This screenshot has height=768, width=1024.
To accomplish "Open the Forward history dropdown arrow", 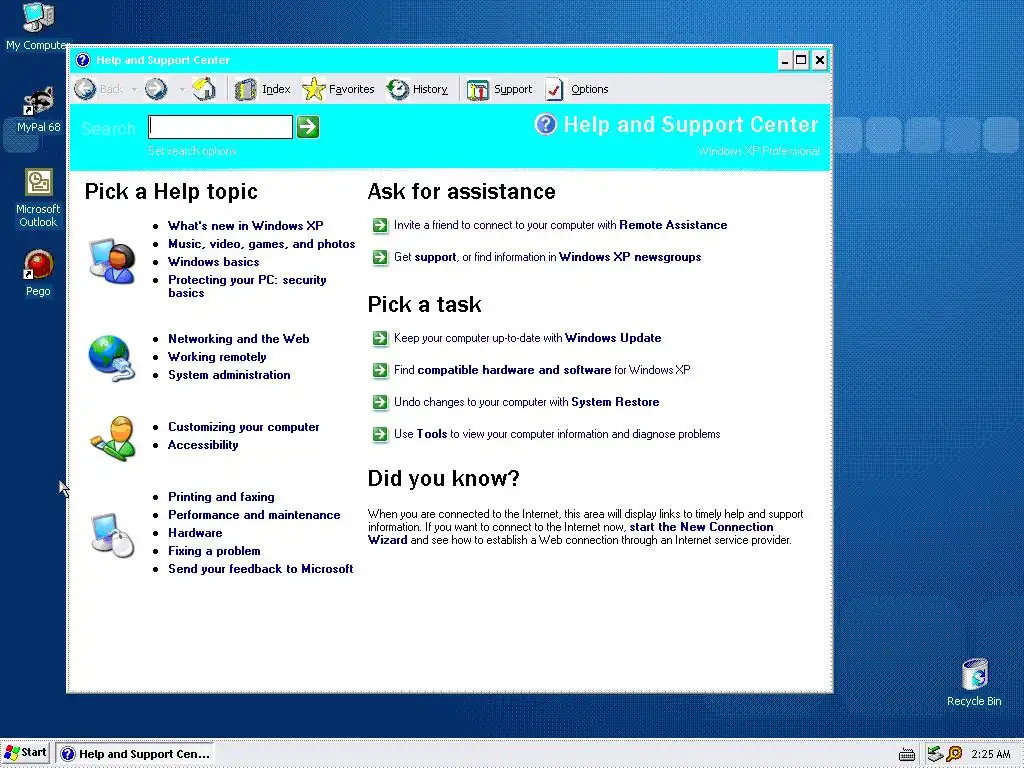I will (x=182, y=89).
